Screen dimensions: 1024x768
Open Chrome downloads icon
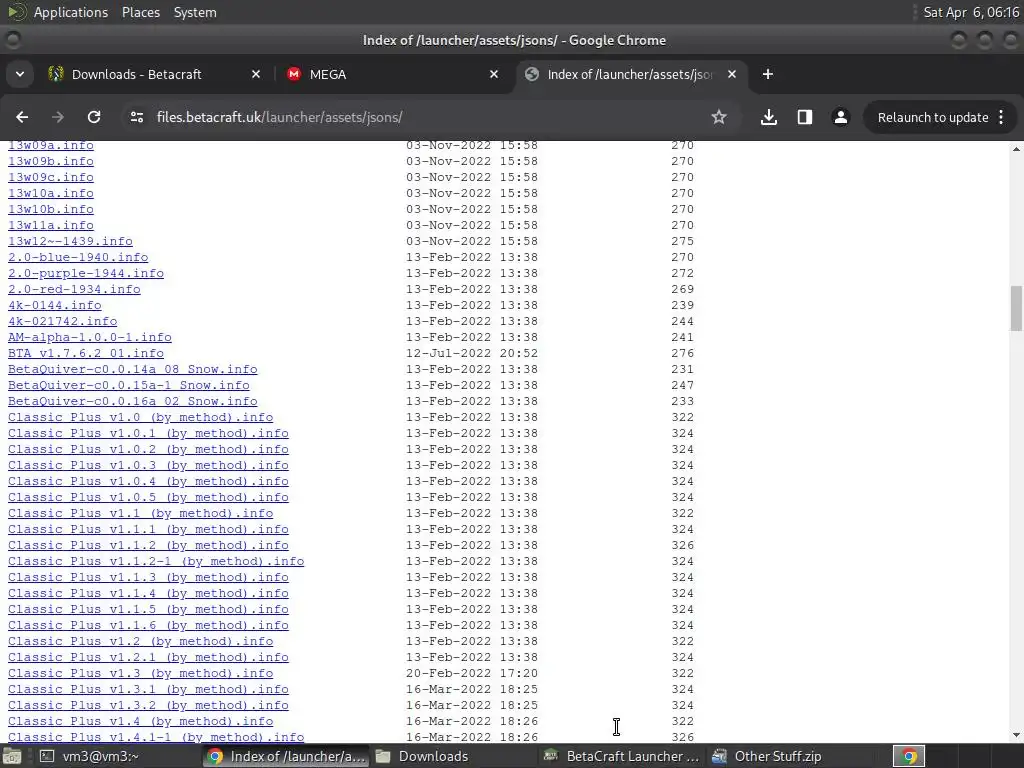click(769, 117)
